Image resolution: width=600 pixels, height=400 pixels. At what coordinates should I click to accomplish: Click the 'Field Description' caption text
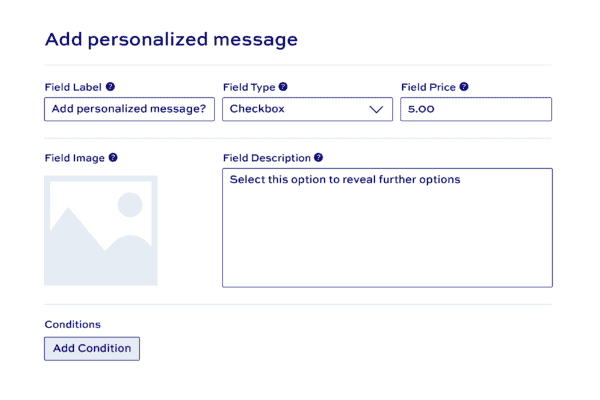pos(267,158)
